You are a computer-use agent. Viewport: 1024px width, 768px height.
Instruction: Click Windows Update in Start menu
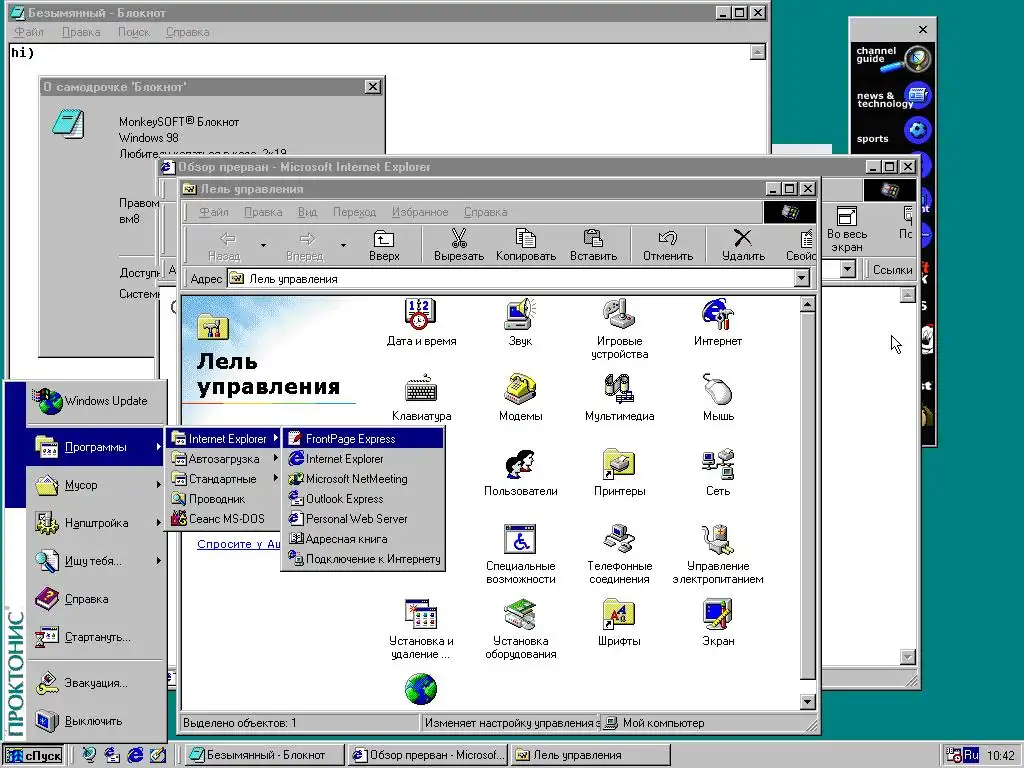[x=95, y=401]
